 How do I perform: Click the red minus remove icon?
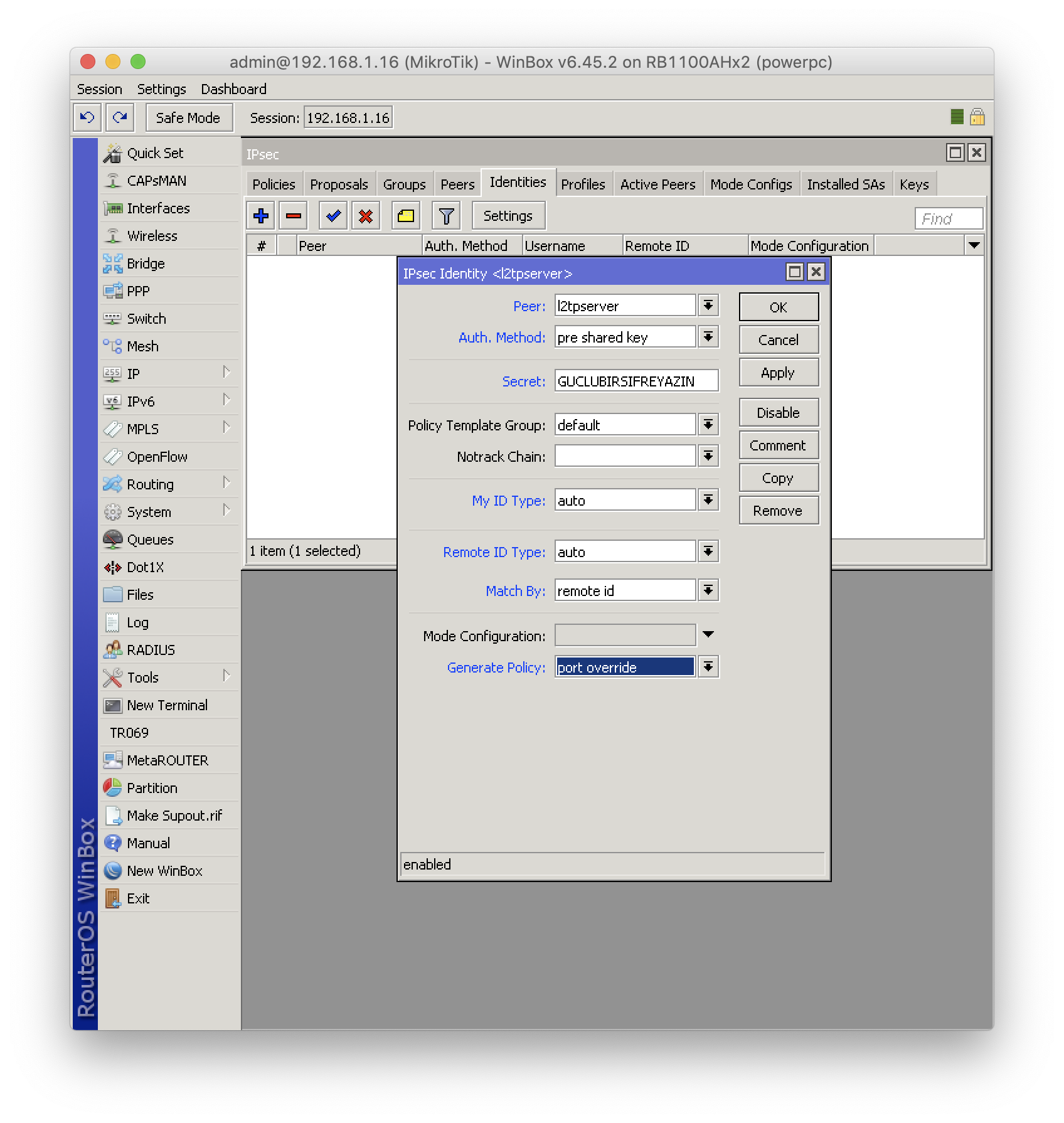click(293, 216)
